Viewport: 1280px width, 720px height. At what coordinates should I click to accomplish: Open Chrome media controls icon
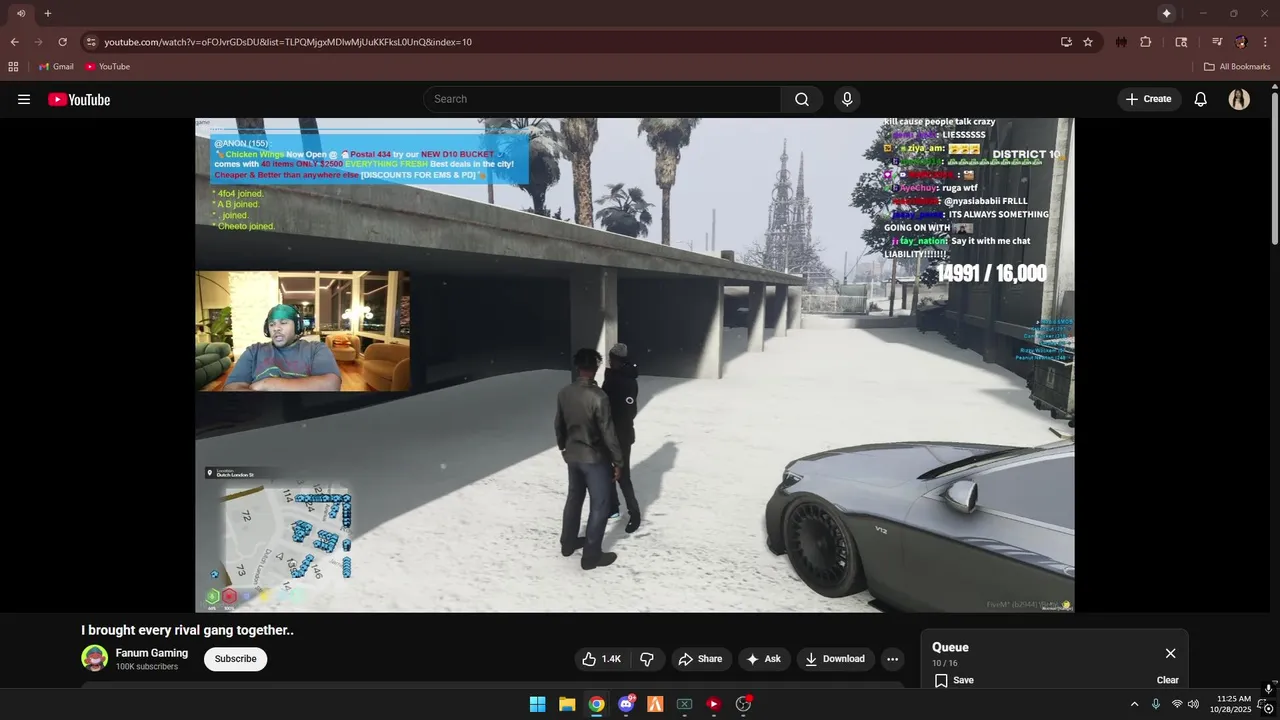point(1216,42)
